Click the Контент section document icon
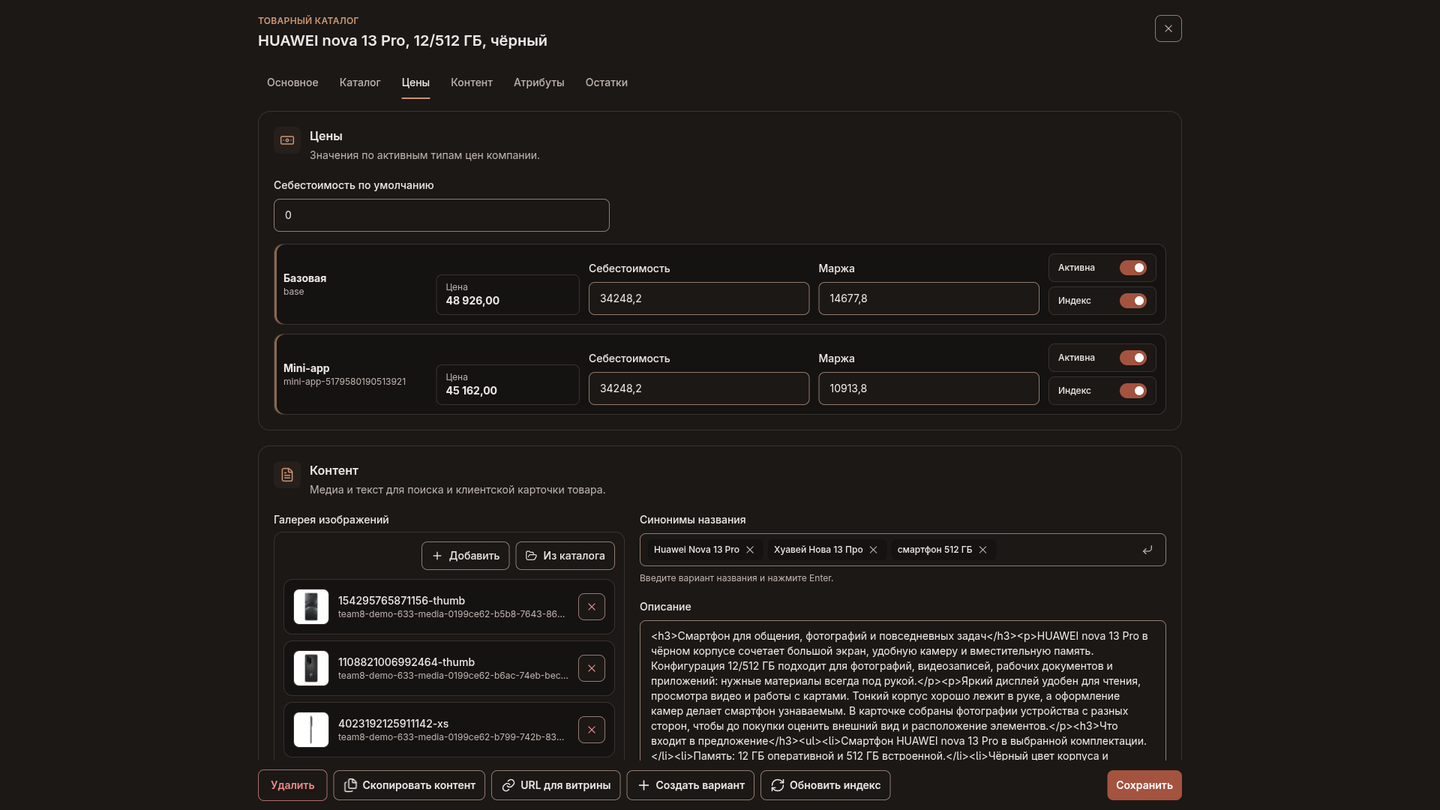This screenshot has width=1440, height=810. point(287,475)
